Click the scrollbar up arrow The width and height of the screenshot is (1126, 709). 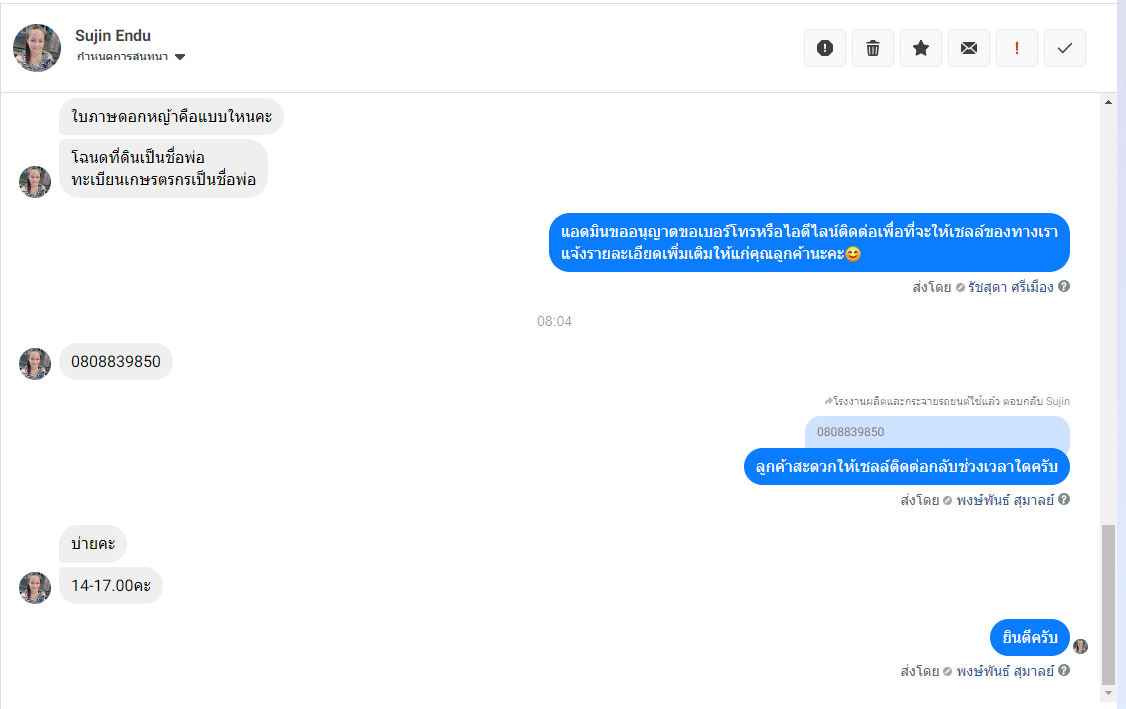[1108, 102]
